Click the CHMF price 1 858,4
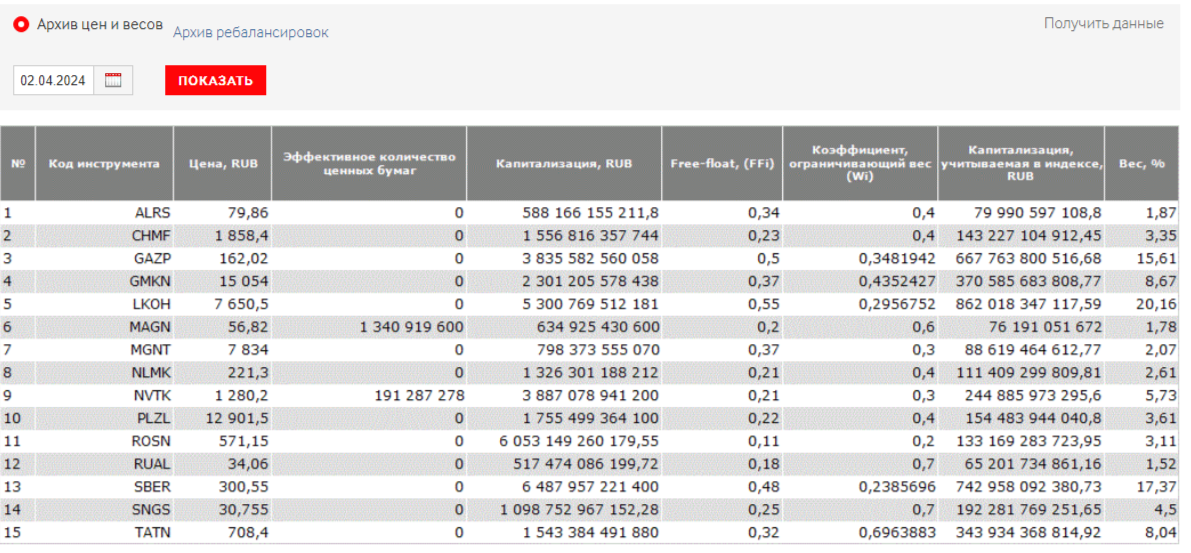The image size is (1191, 553). (x=242, y=235)
